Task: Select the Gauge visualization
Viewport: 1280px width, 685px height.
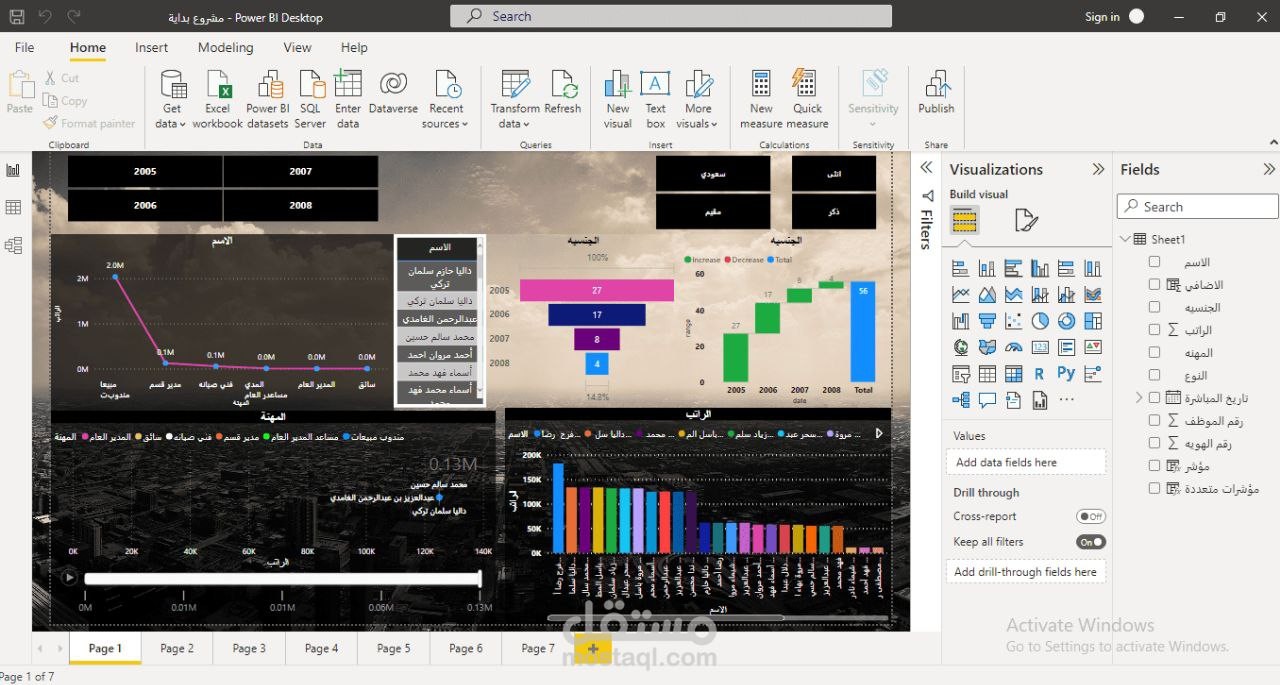Action: coord(1014,347)
